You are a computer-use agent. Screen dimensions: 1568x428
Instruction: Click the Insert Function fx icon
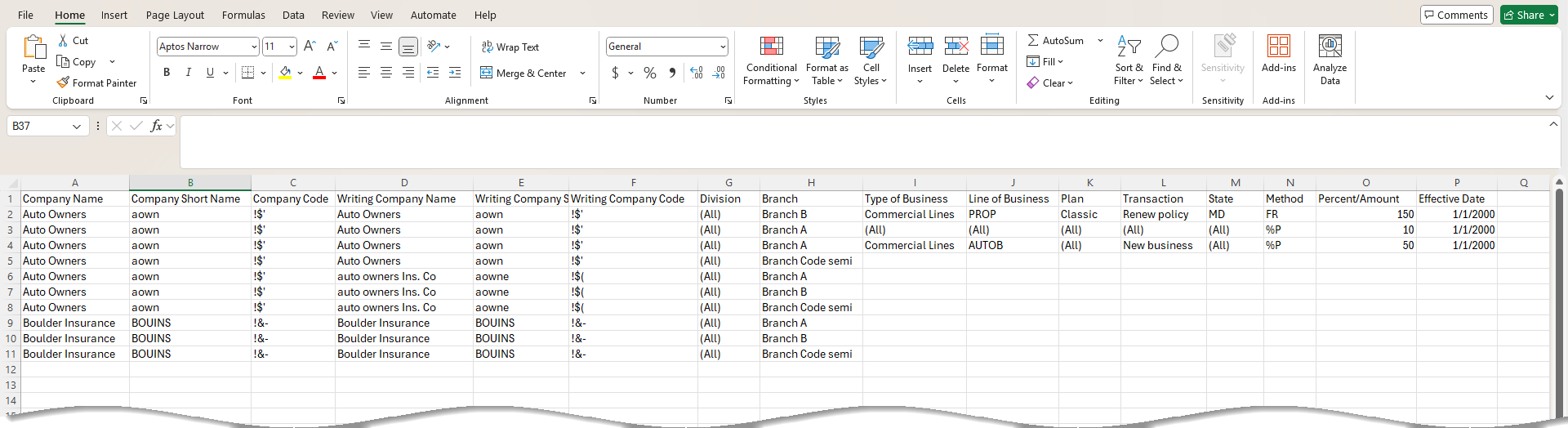tap(156, 126)
